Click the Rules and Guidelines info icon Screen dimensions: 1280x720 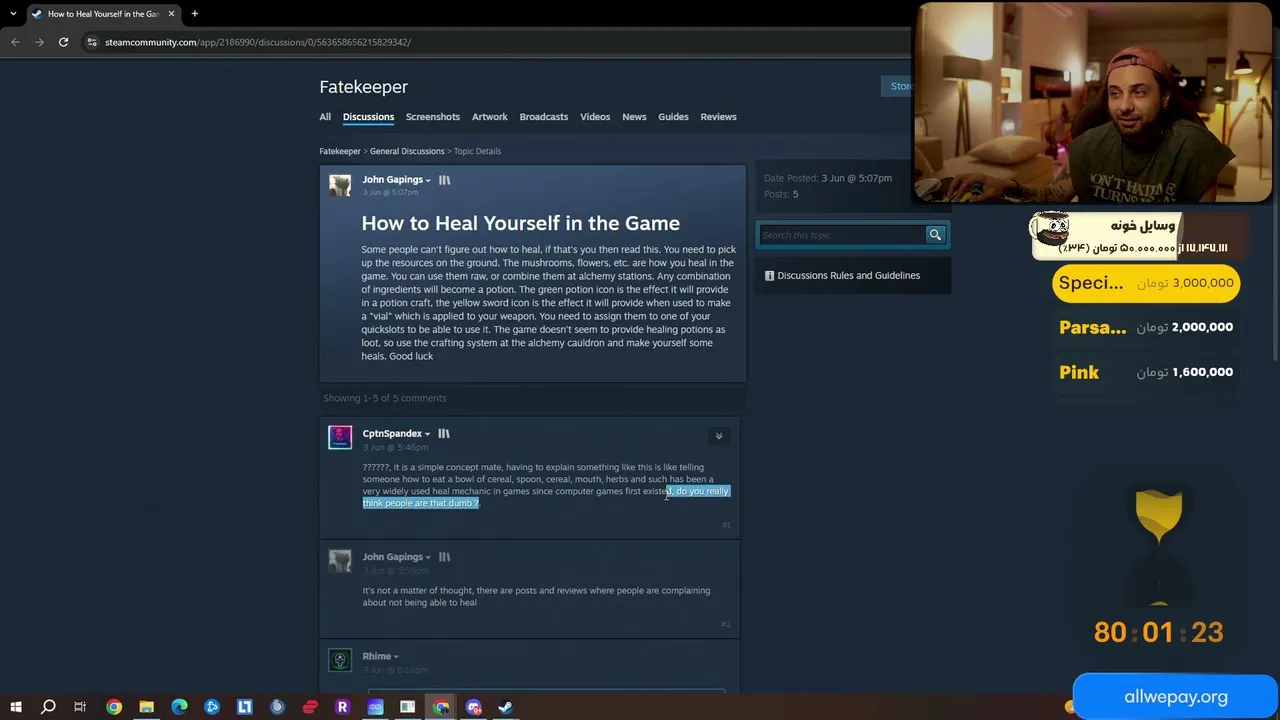[x=769, y=276]
